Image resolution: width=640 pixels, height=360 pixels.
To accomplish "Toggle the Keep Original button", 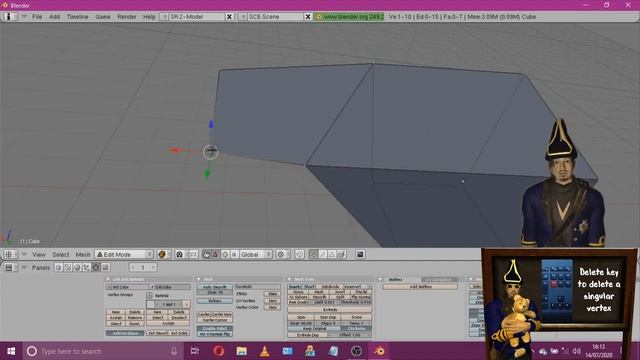I will click(x=313, y=329).
